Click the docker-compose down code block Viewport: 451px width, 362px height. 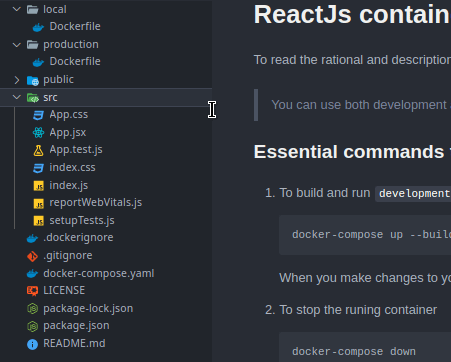[365, 347]
